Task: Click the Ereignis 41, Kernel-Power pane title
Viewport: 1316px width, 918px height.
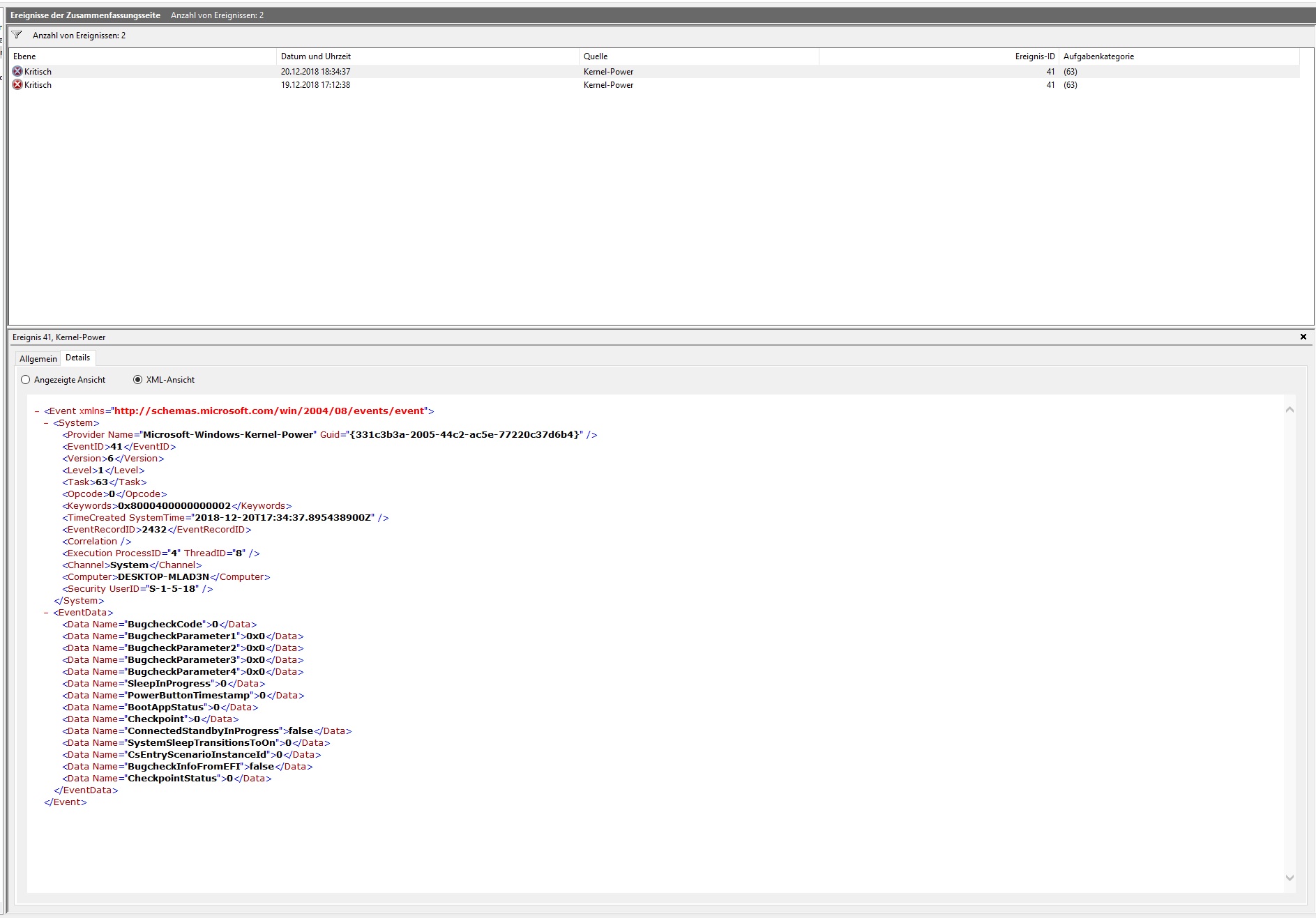Action: pyautogui.click(x=59, y=337)
